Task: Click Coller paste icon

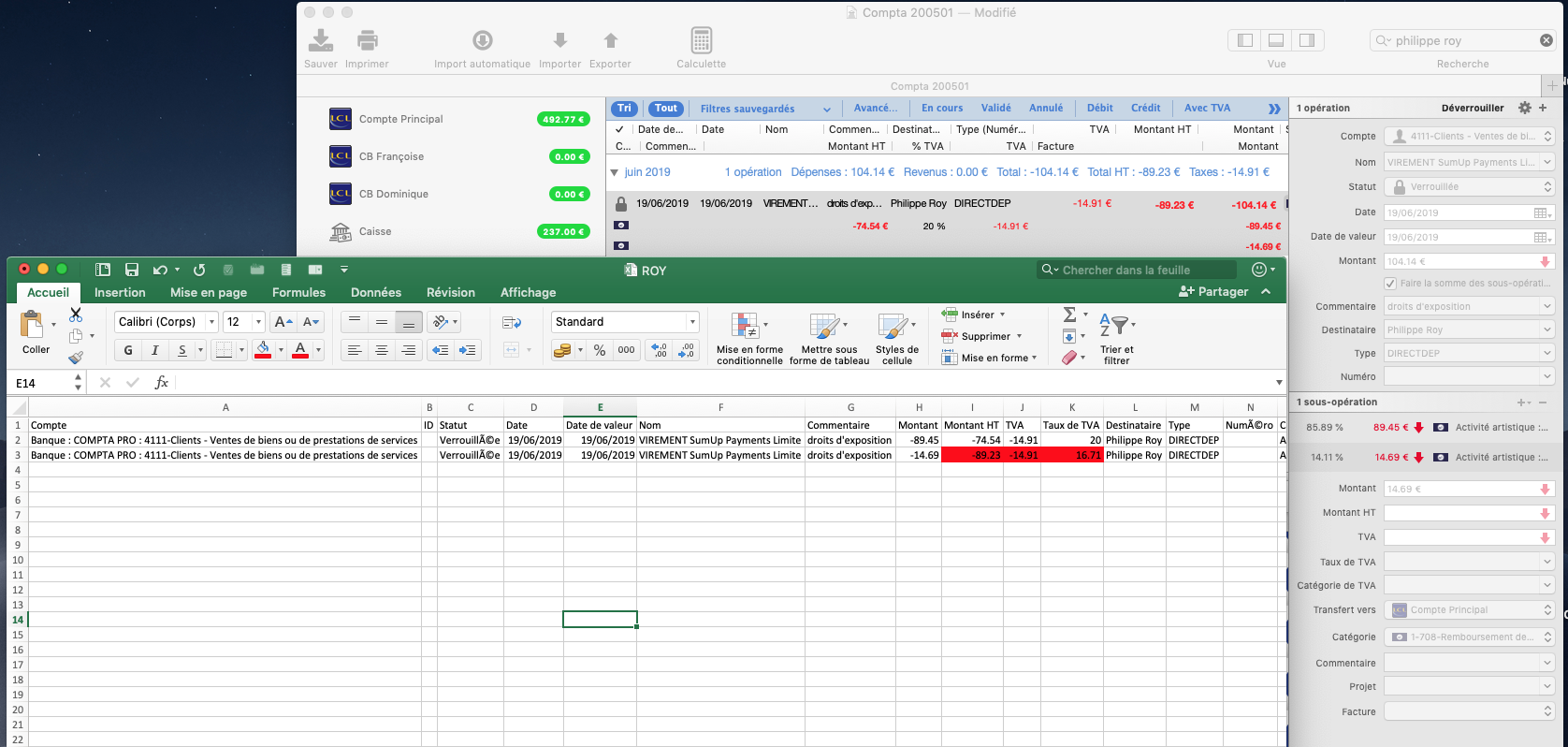Action: [33, 325]
